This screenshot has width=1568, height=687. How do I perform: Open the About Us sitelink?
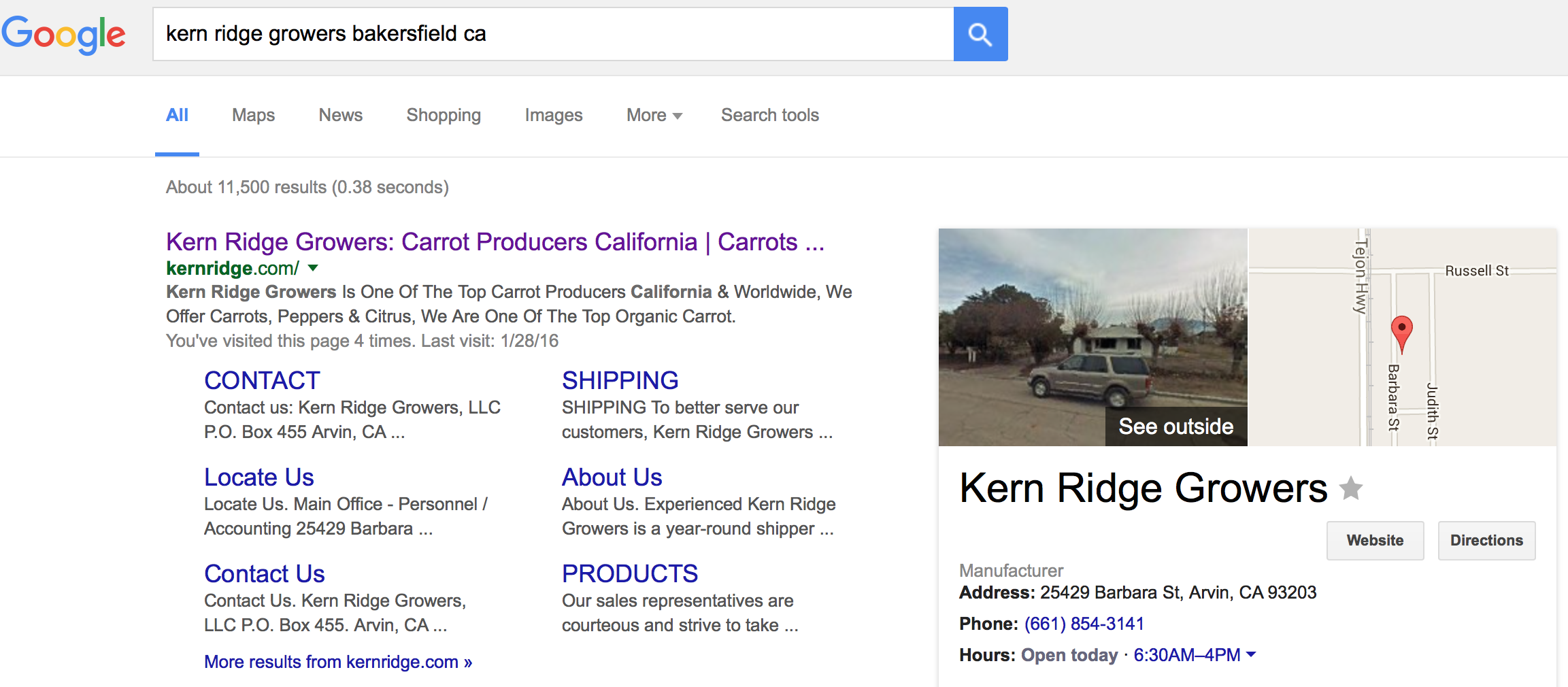[x=612, y=477]
